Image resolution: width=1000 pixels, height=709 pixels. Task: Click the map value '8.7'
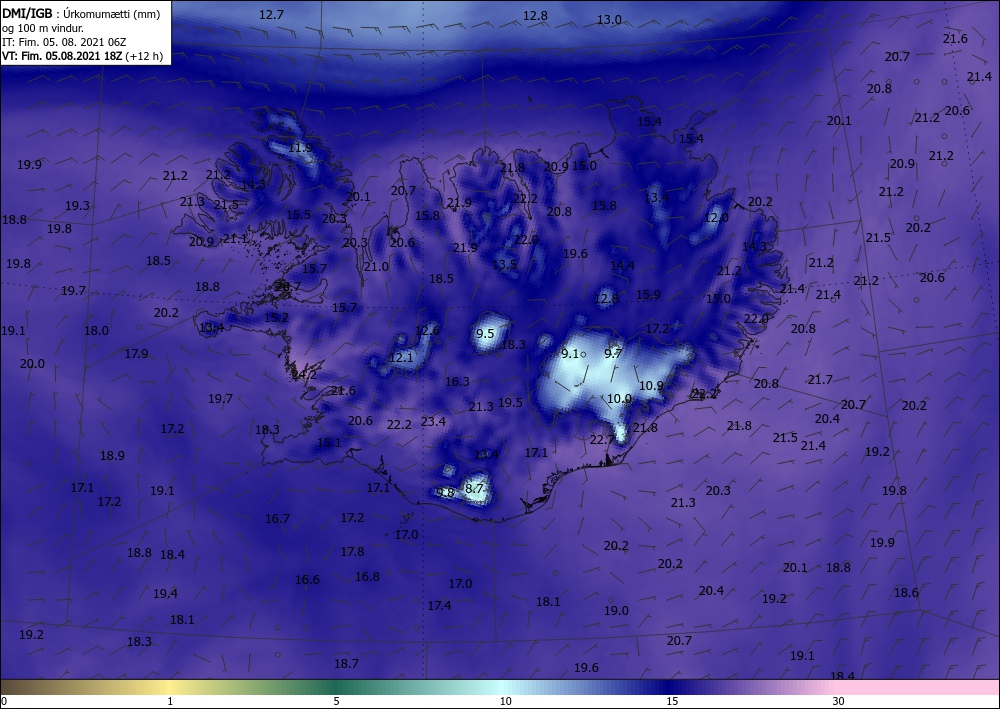click(474, 488)
